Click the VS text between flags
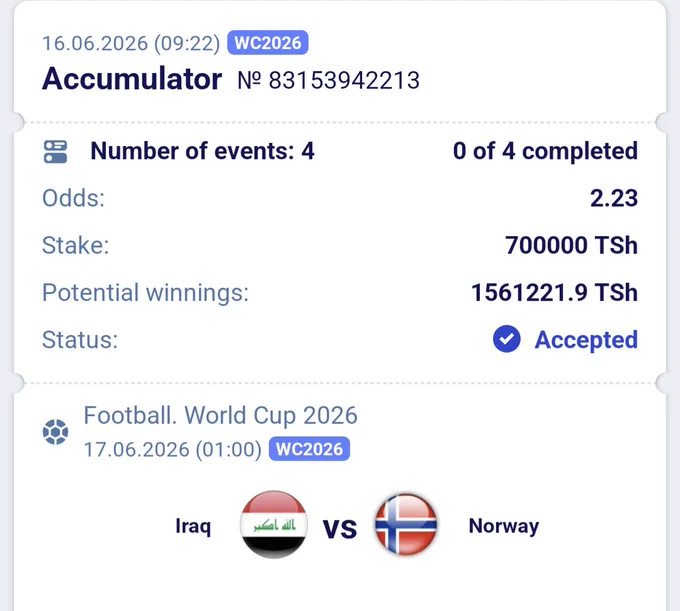 340,529
